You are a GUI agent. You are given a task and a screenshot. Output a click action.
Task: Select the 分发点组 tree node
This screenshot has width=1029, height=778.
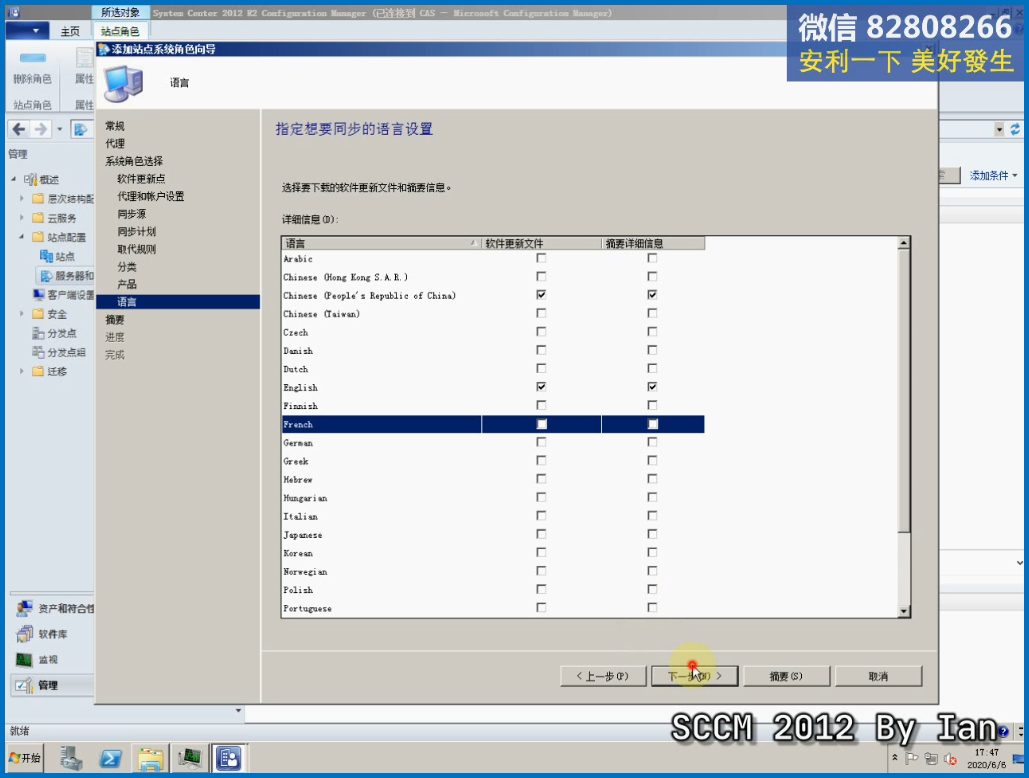(x=59, y=352)
